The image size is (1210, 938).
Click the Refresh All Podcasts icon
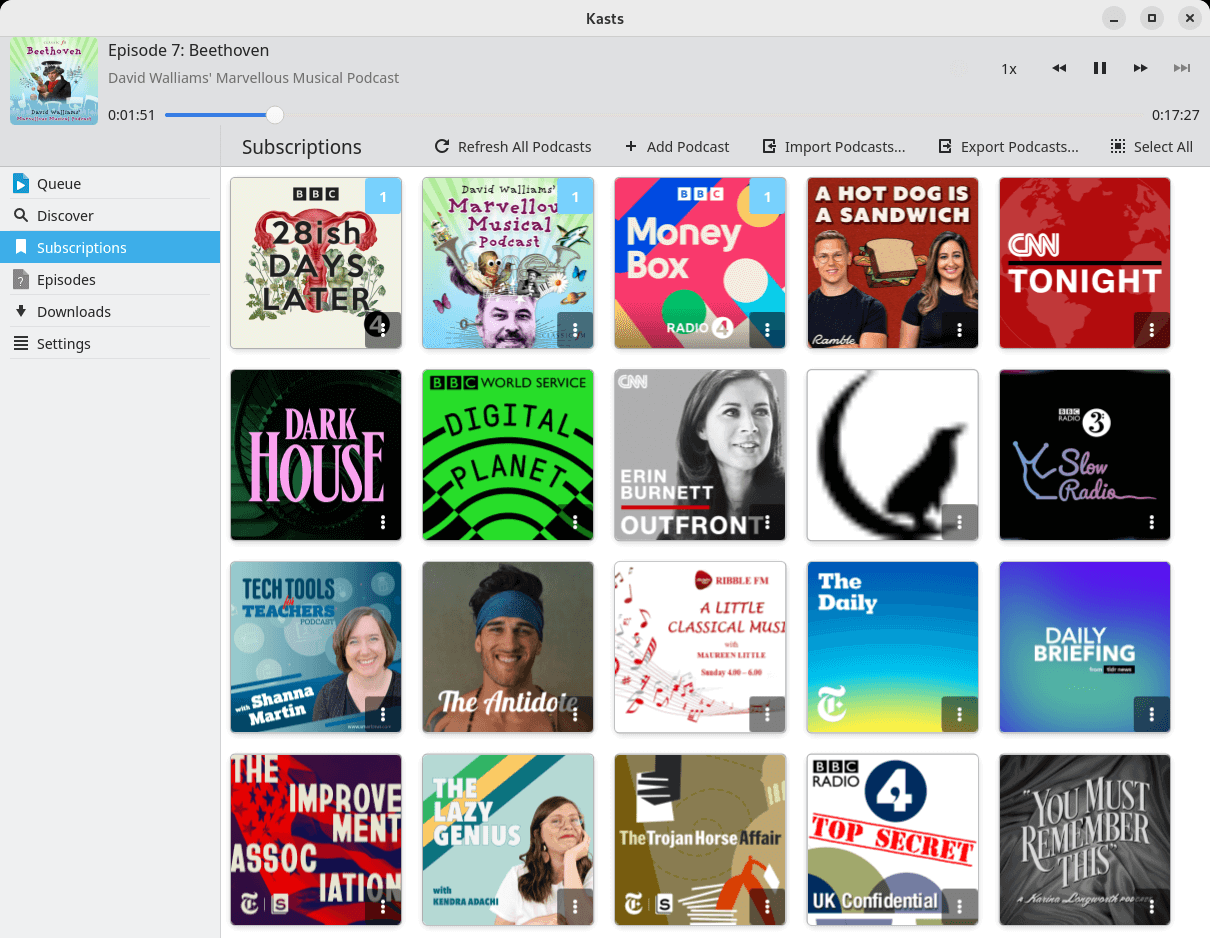441,146
